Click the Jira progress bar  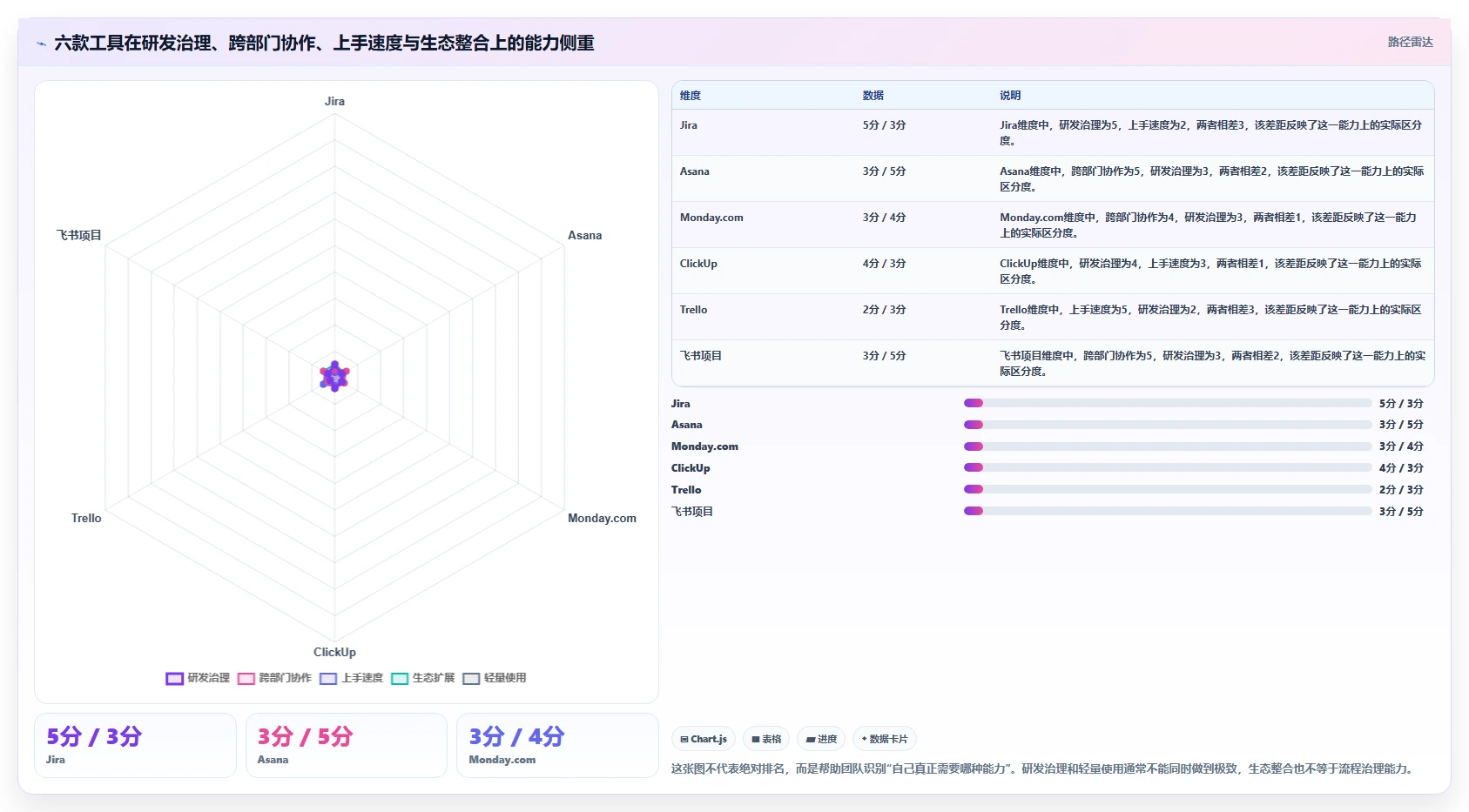click(1168, 403)
